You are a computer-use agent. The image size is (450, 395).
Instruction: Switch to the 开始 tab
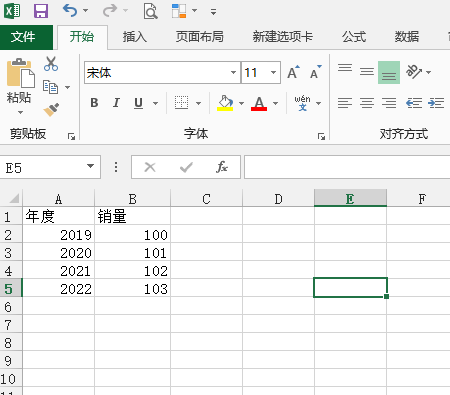(82, 37)
